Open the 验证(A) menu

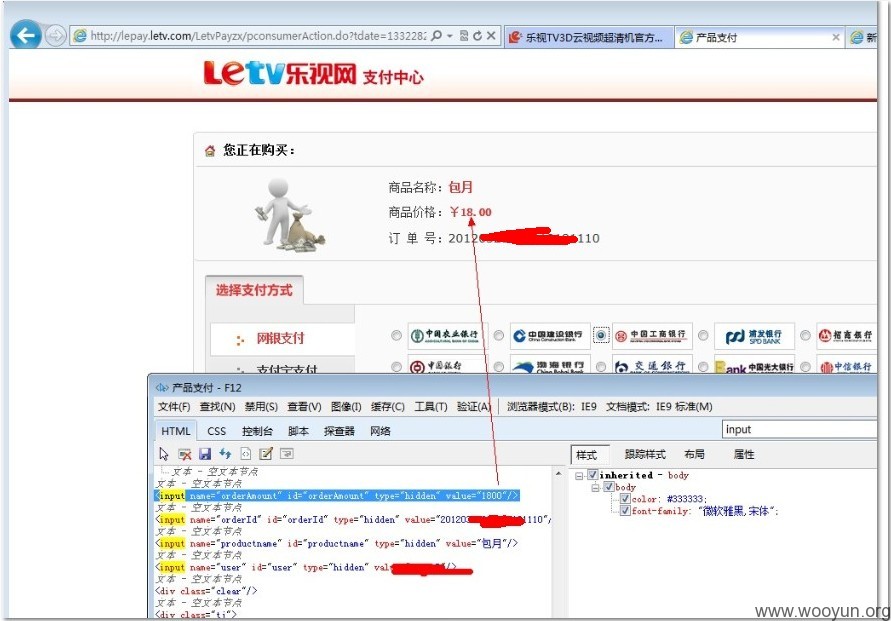coord(473,407)
